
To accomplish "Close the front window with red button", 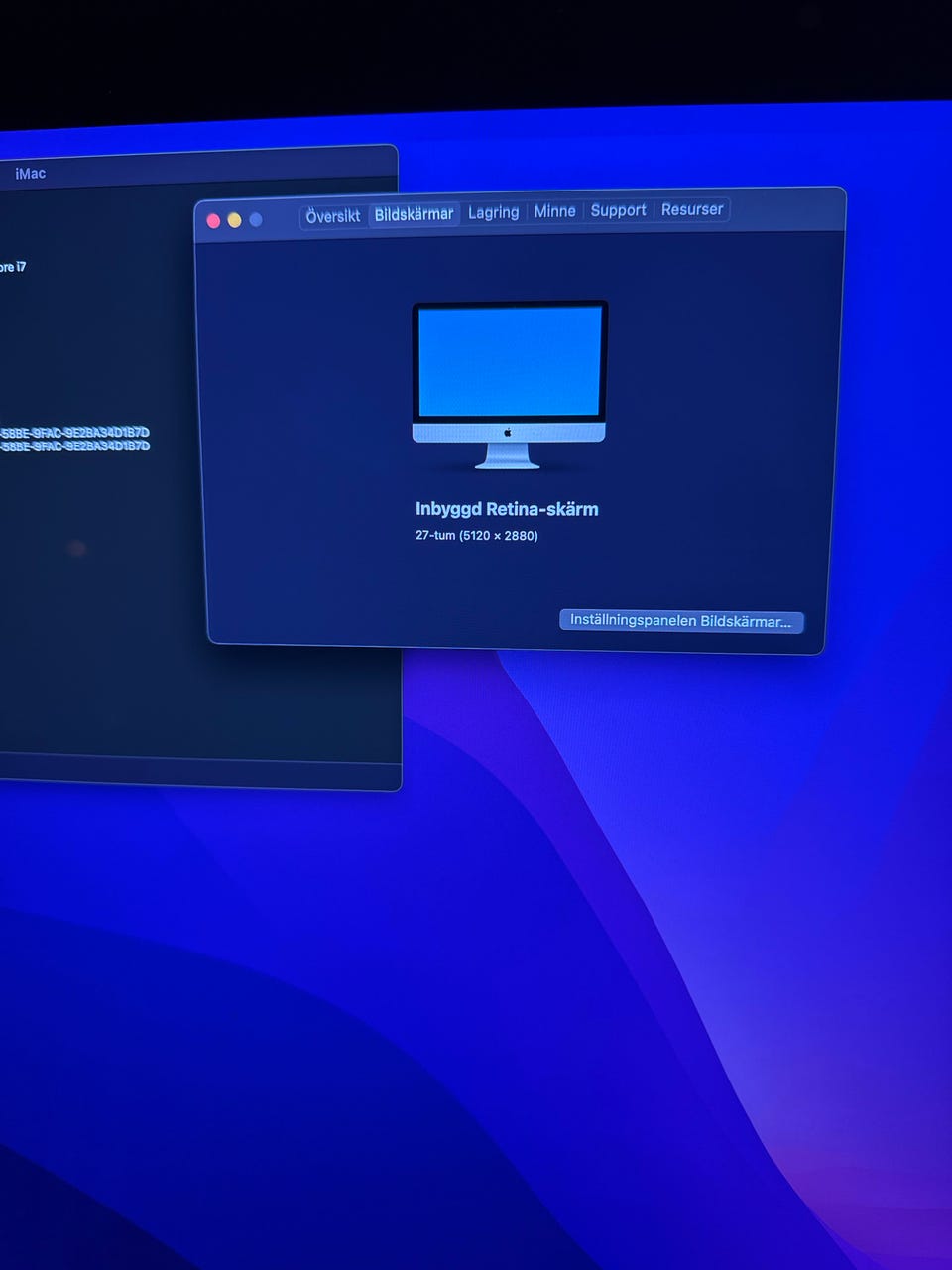I will 213,221.
